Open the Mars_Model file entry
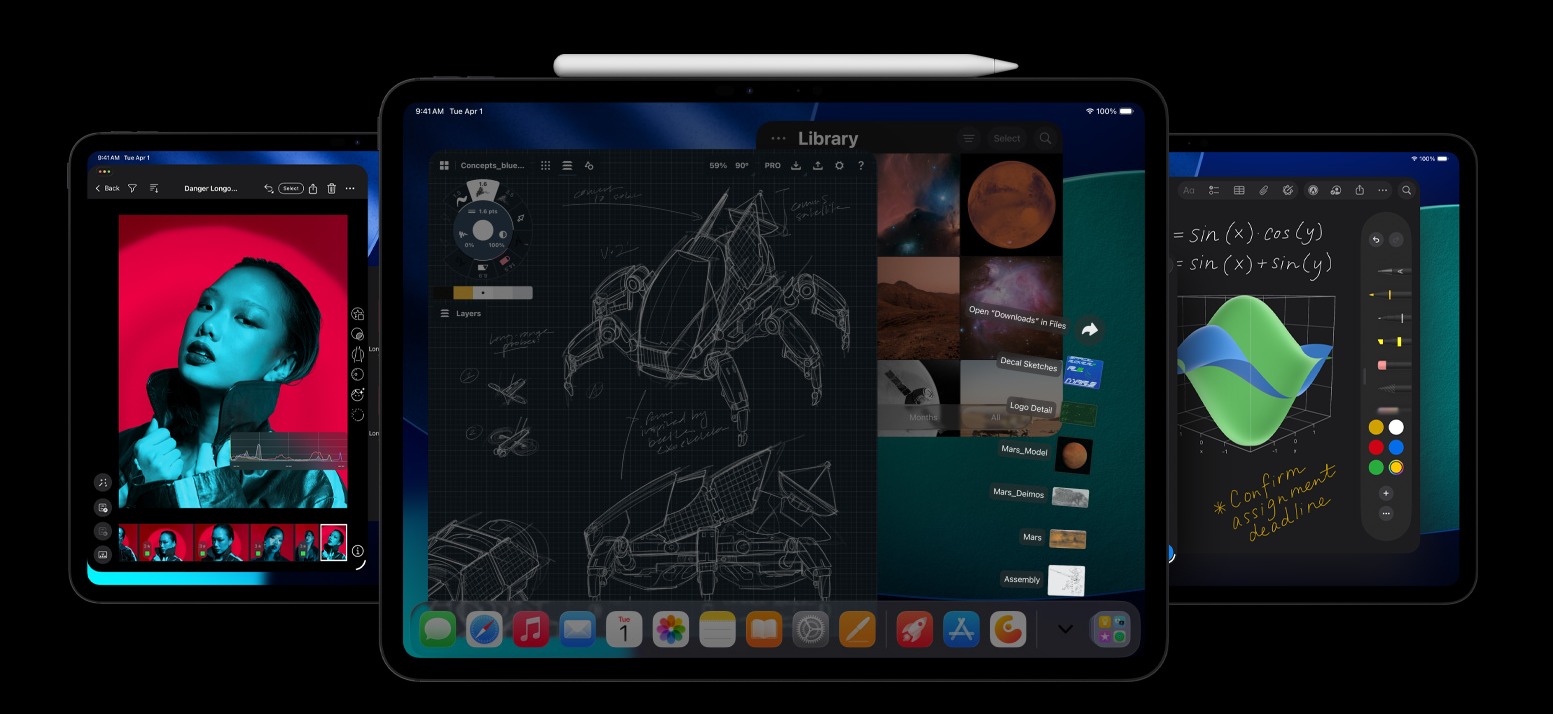The image size is (1553, 714). (1024, 451)
